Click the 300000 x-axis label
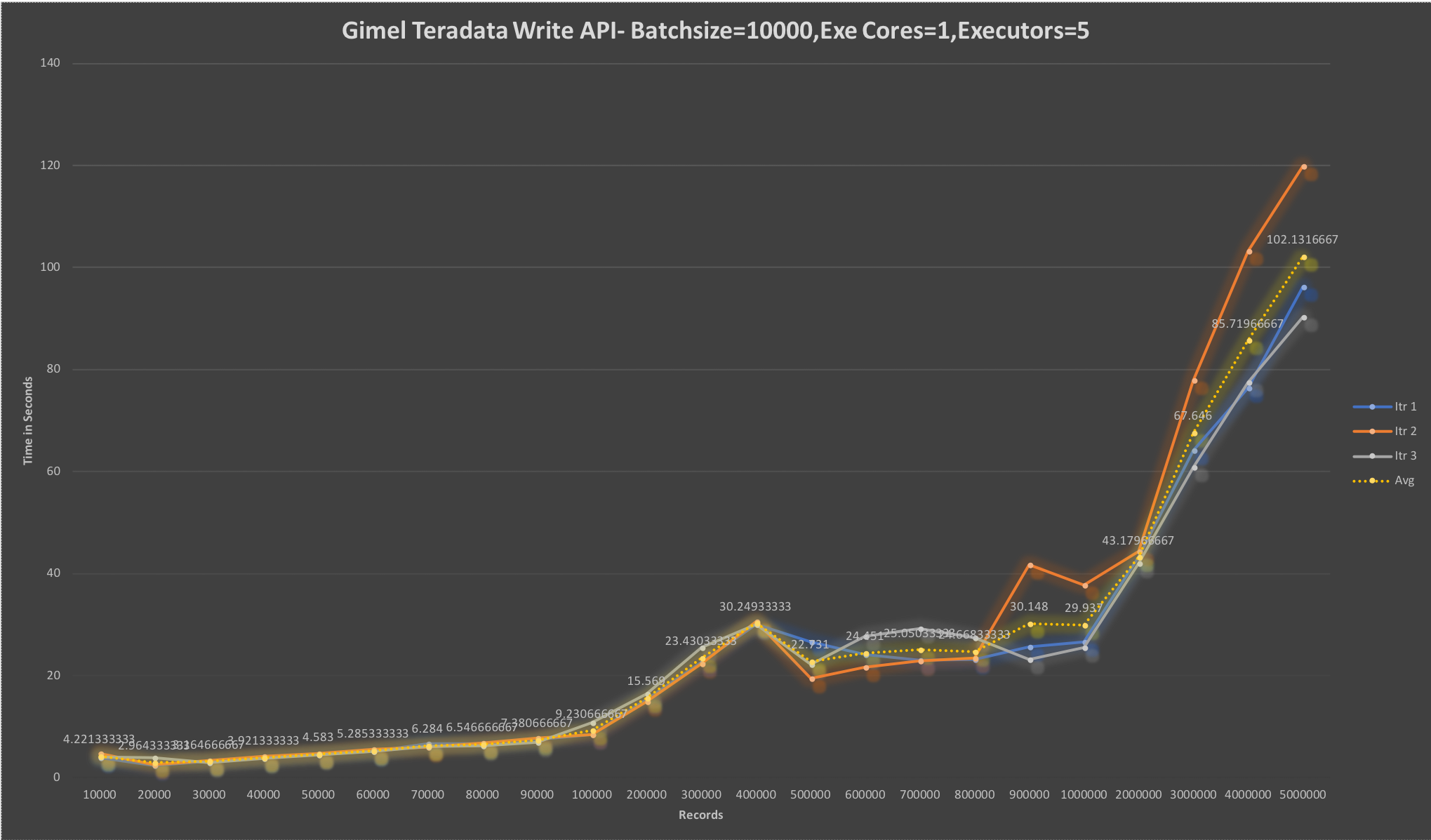This screenshot has width=1431, height=840. (701, 794)
